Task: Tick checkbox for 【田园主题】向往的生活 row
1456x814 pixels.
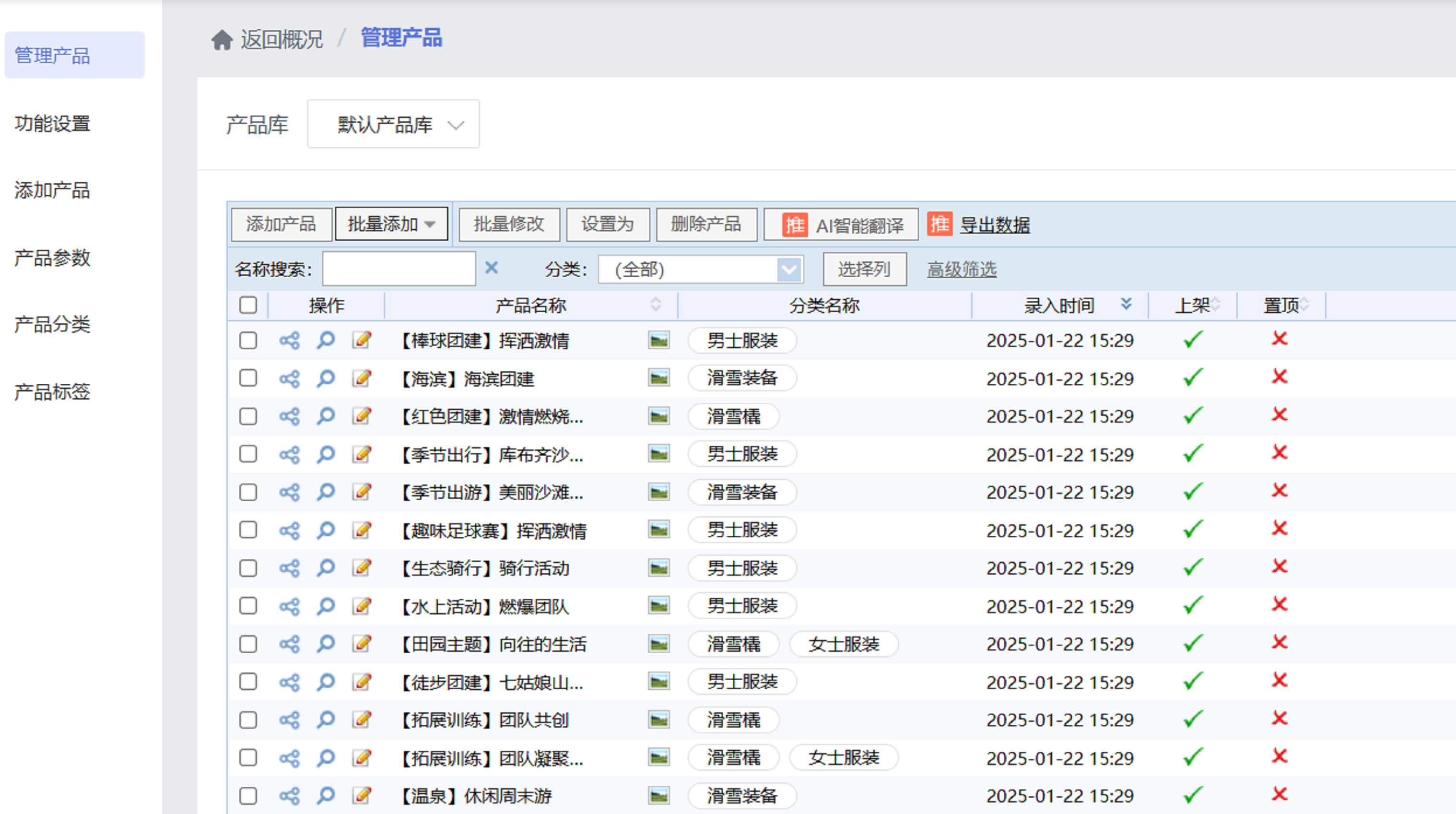Action: (x=247, y=644)
